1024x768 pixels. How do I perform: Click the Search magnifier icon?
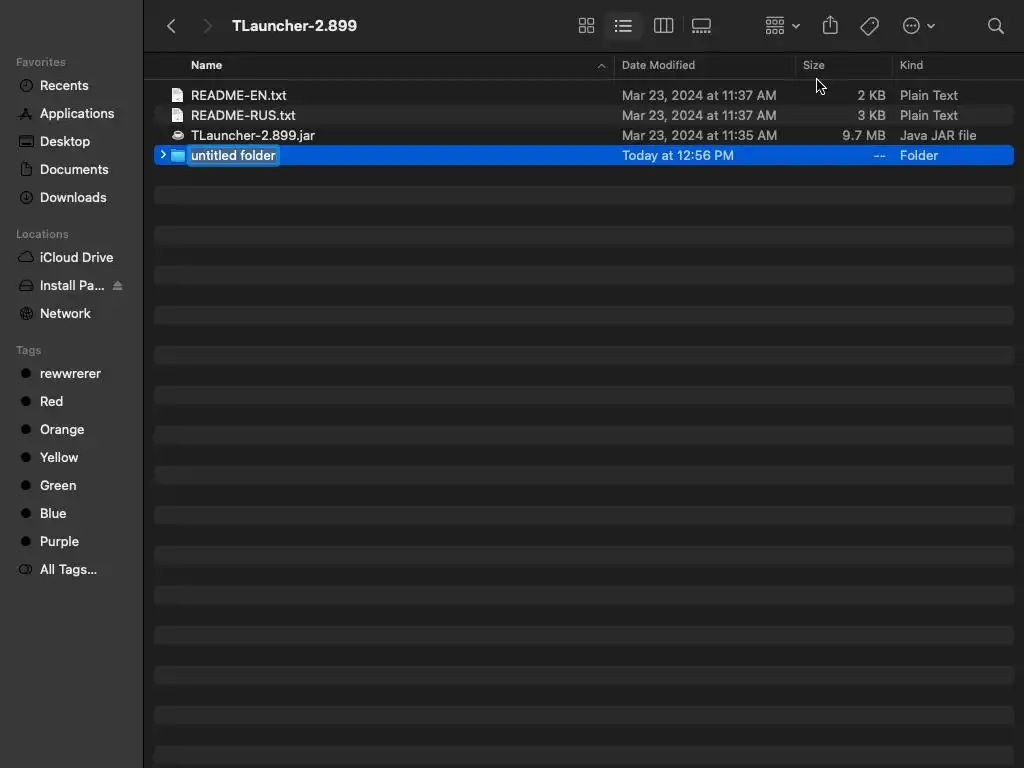pos(995,26)
